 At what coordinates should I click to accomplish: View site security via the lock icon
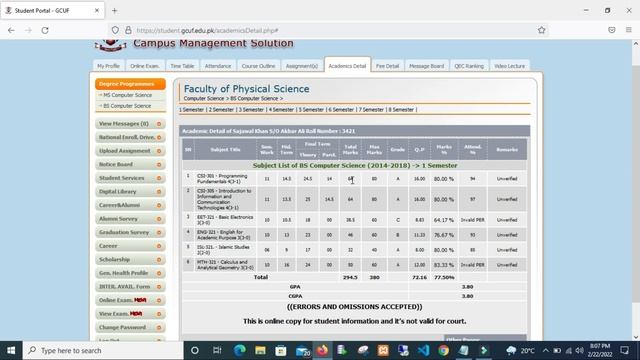pyautogui.click(x=128, y=30)
